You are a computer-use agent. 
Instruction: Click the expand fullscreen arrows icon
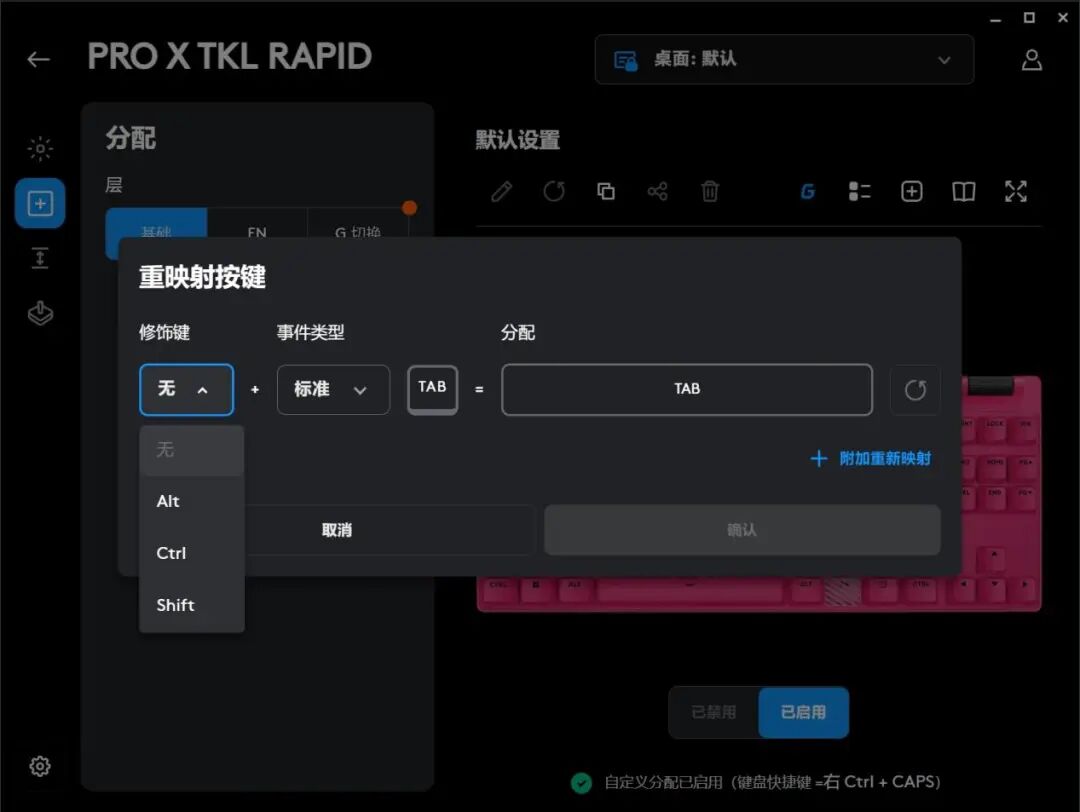click(1015, 191)
